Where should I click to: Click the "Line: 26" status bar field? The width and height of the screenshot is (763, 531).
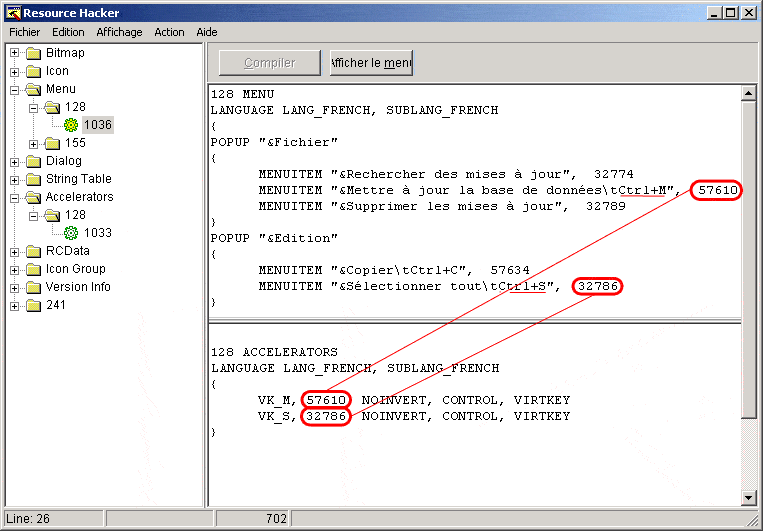pos(54,519)
